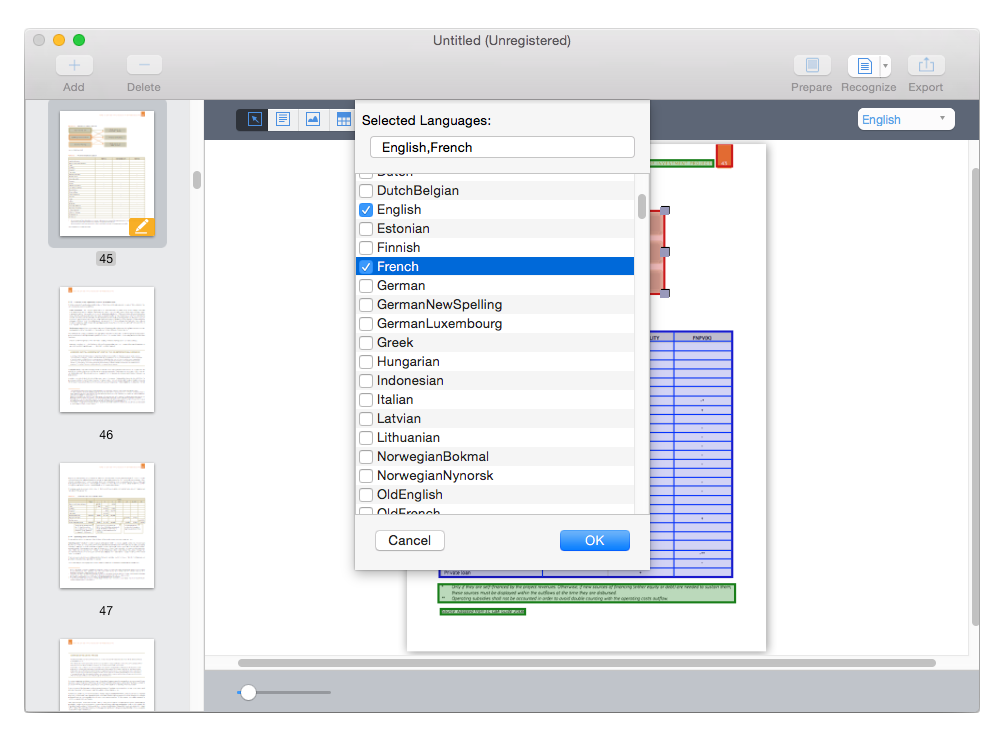Enable the GermanLuxembourg checkbox
Screen dimensions: 1004x733
[x=366, y=324]
